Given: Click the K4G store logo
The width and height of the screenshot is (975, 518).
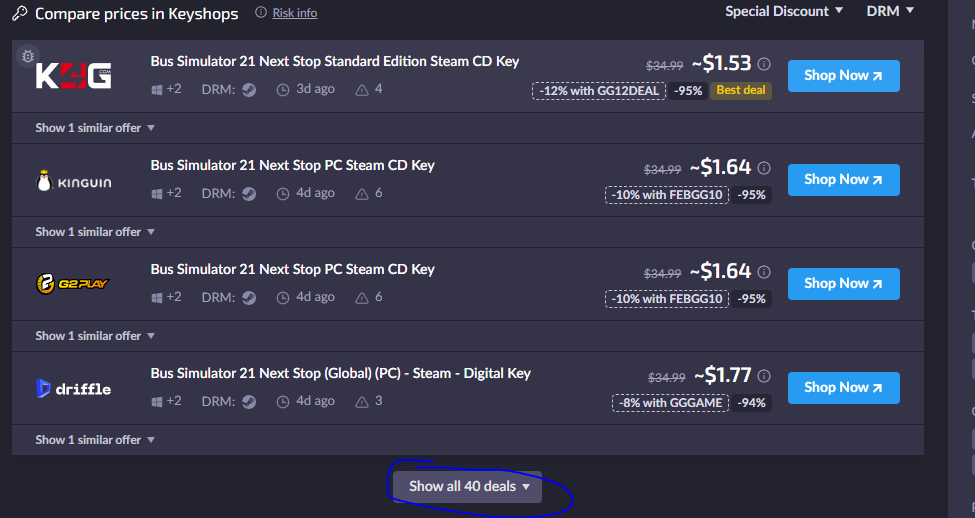Looking at the screenshot, I should [74, 76].
